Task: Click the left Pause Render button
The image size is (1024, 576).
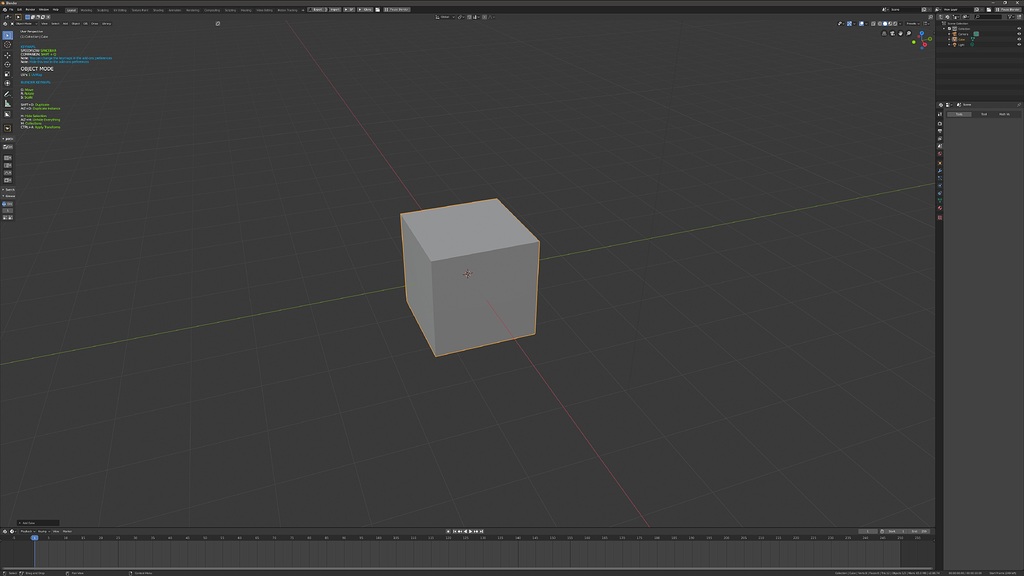Action: 397,10
